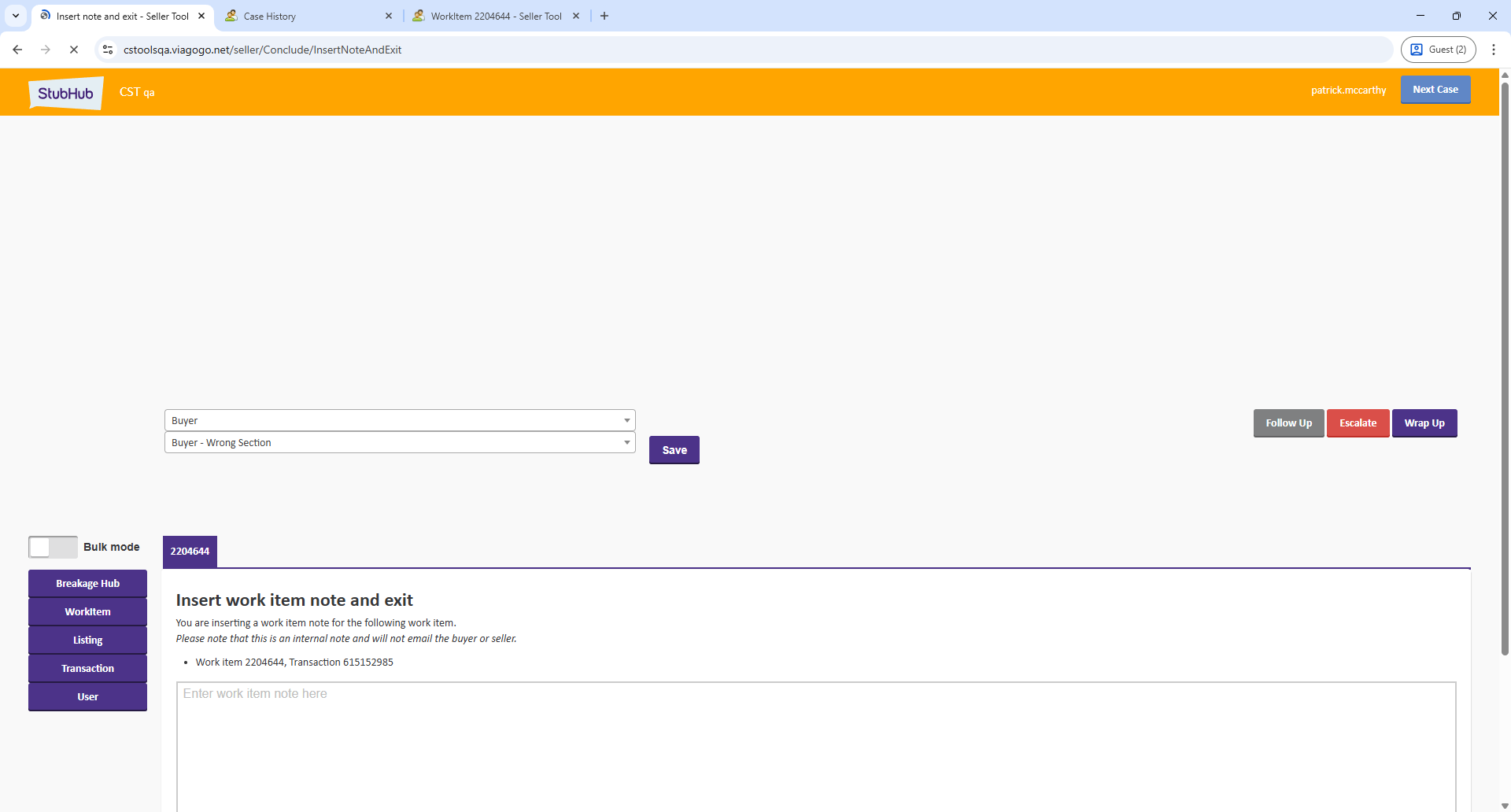
Task: Open the Buyer - Wrong Section dropdown
Action: [x=400, y=443]
